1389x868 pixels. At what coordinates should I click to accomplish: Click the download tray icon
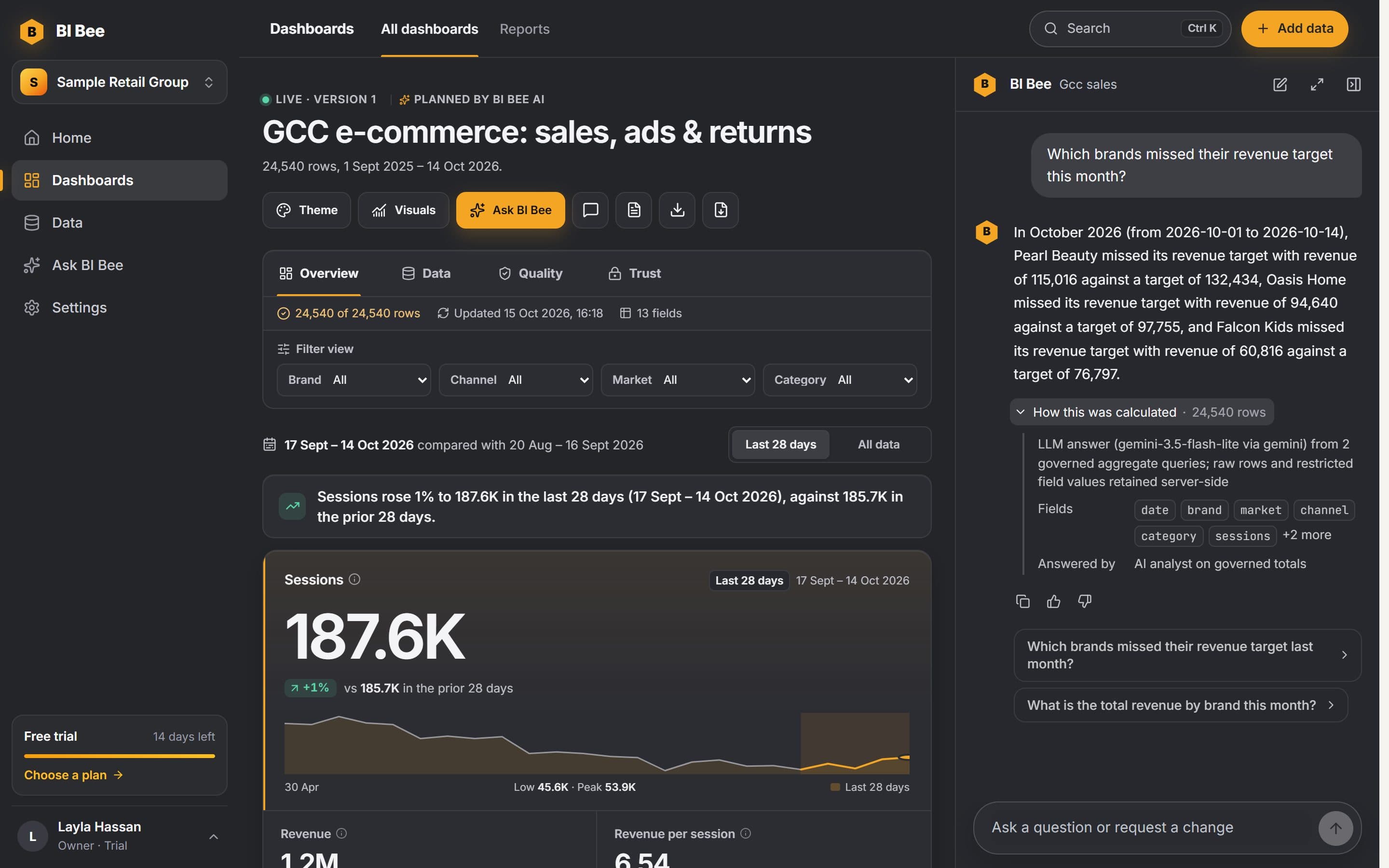click(x=677, y=210)
